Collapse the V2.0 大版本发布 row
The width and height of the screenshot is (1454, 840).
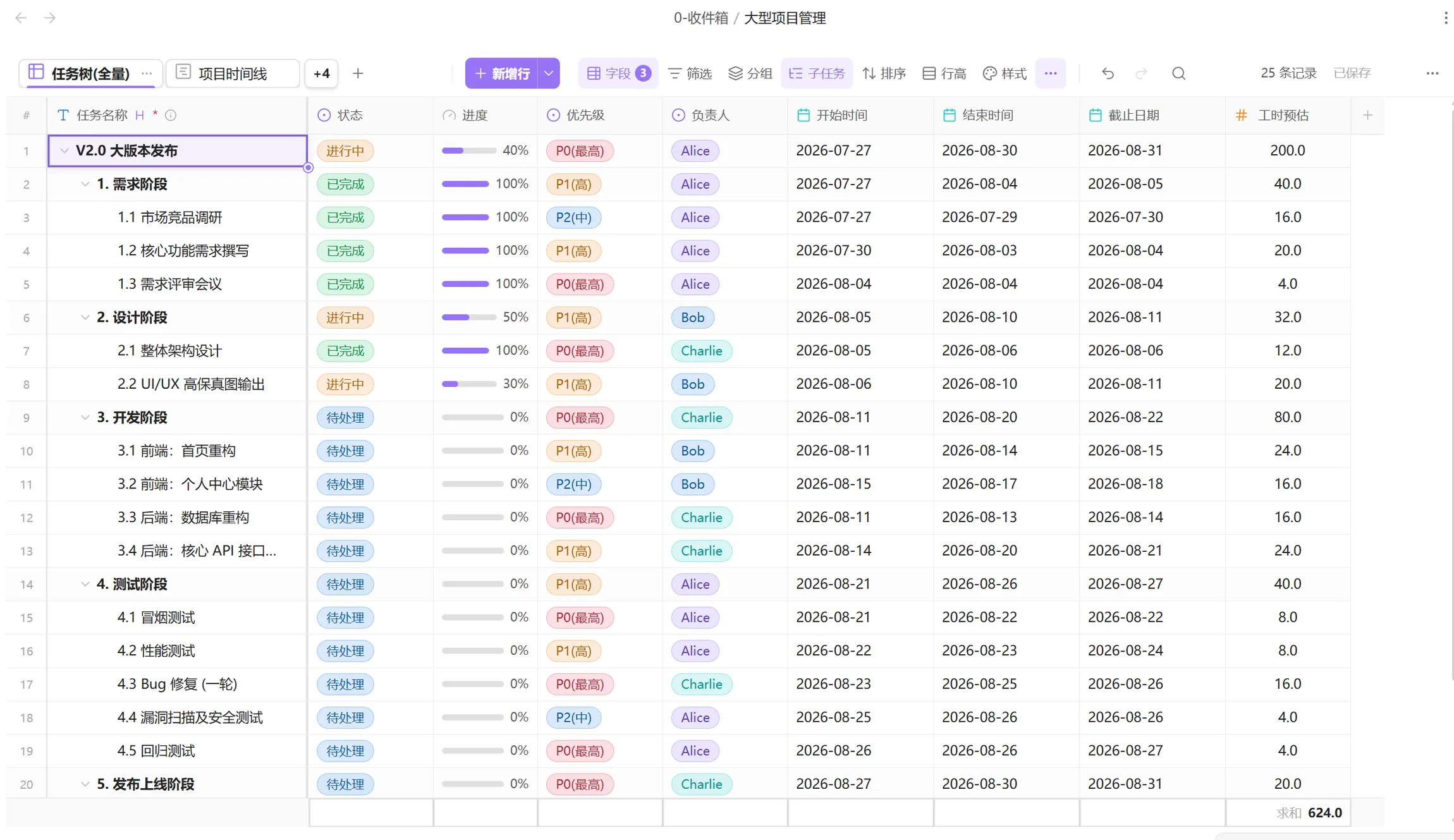point(64,150)
